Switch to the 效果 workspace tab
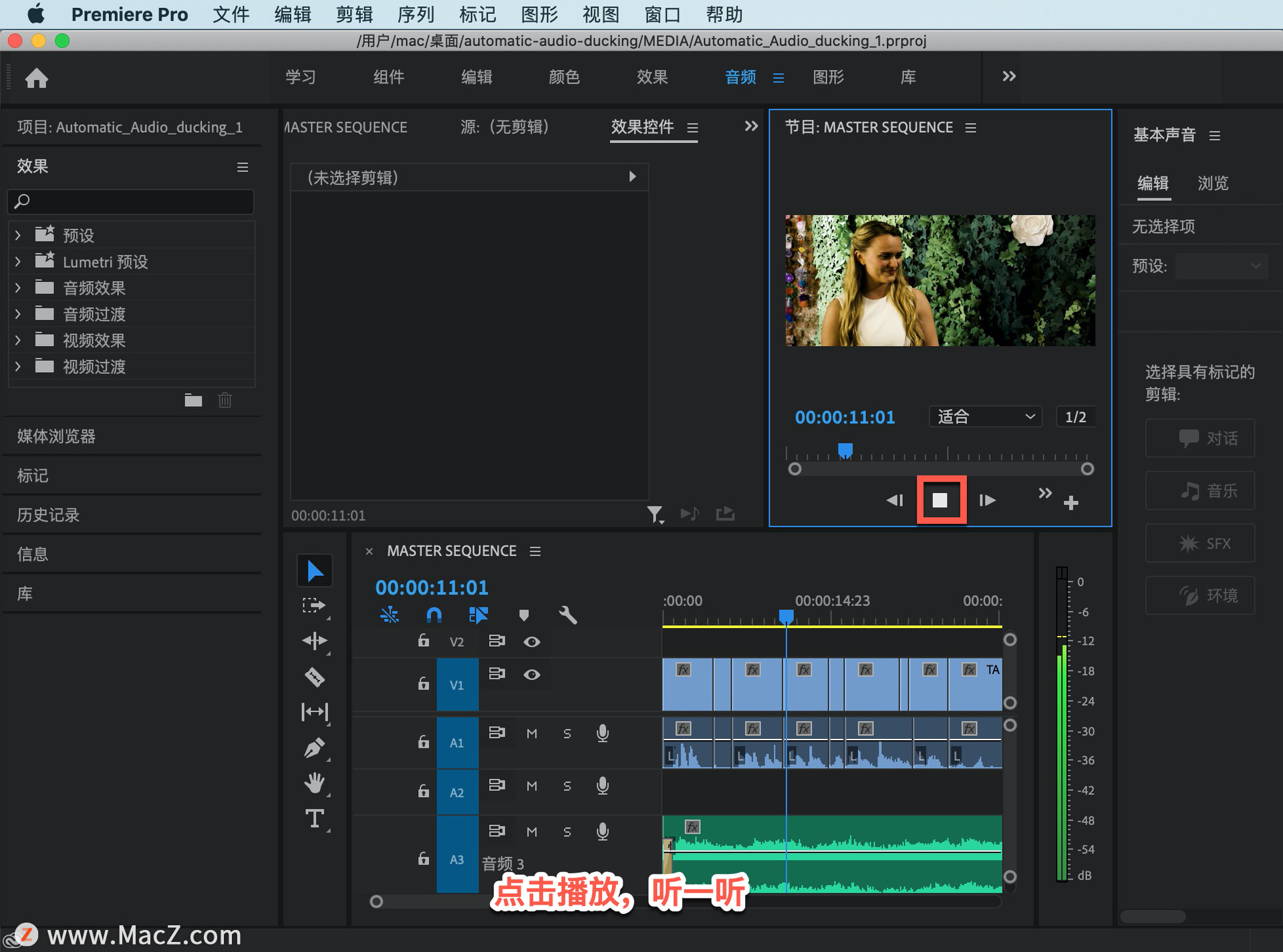This screenshot has width=1283, height=952. click(x=652, y=77)
